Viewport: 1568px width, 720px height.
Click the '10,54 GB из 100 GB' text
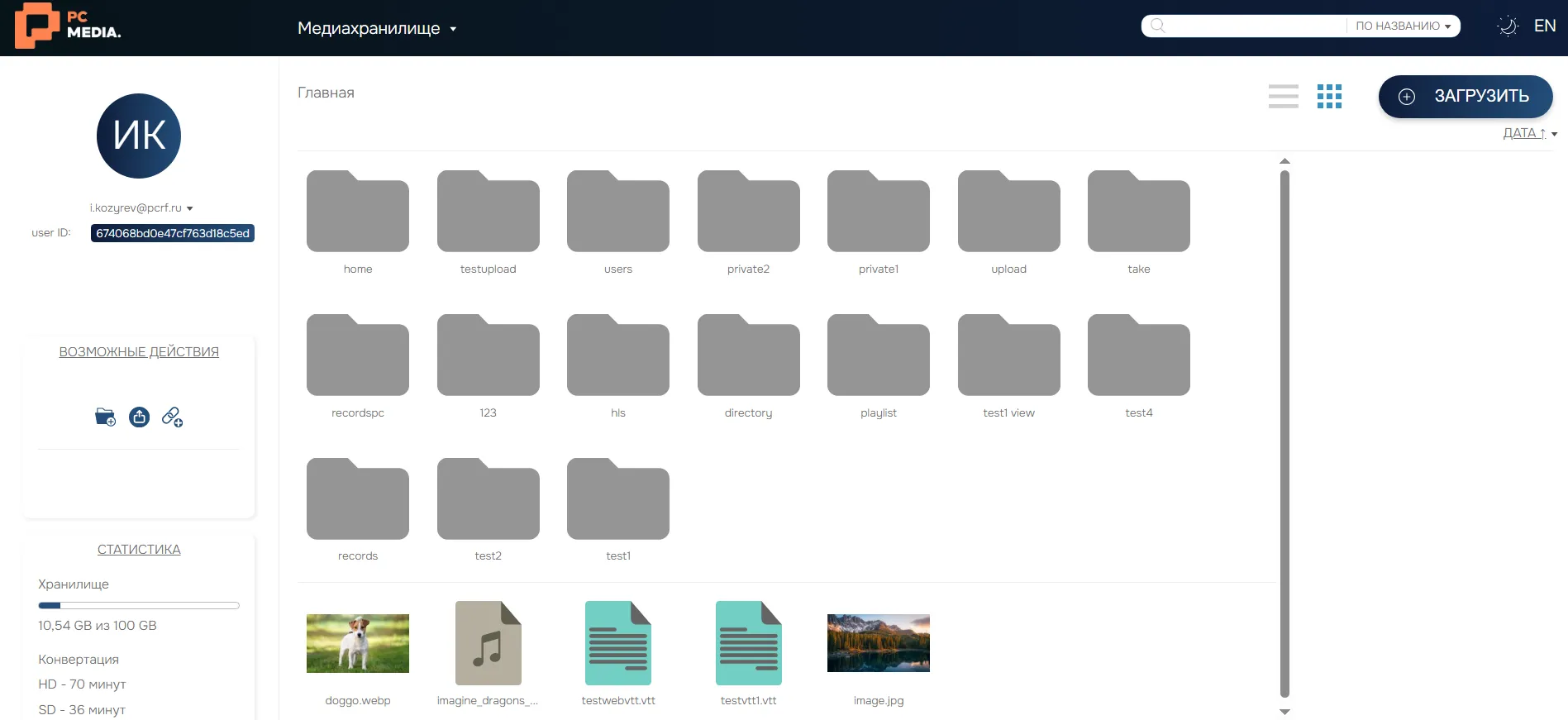click(x=98, y=625)
